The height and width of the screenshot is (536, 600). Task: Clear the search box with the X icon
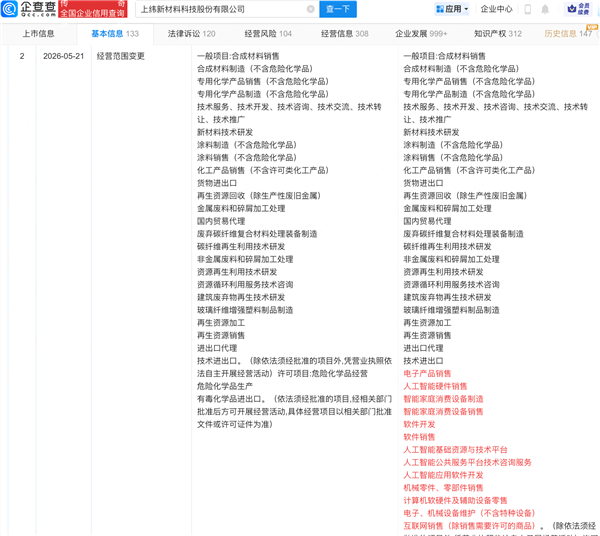311,9
